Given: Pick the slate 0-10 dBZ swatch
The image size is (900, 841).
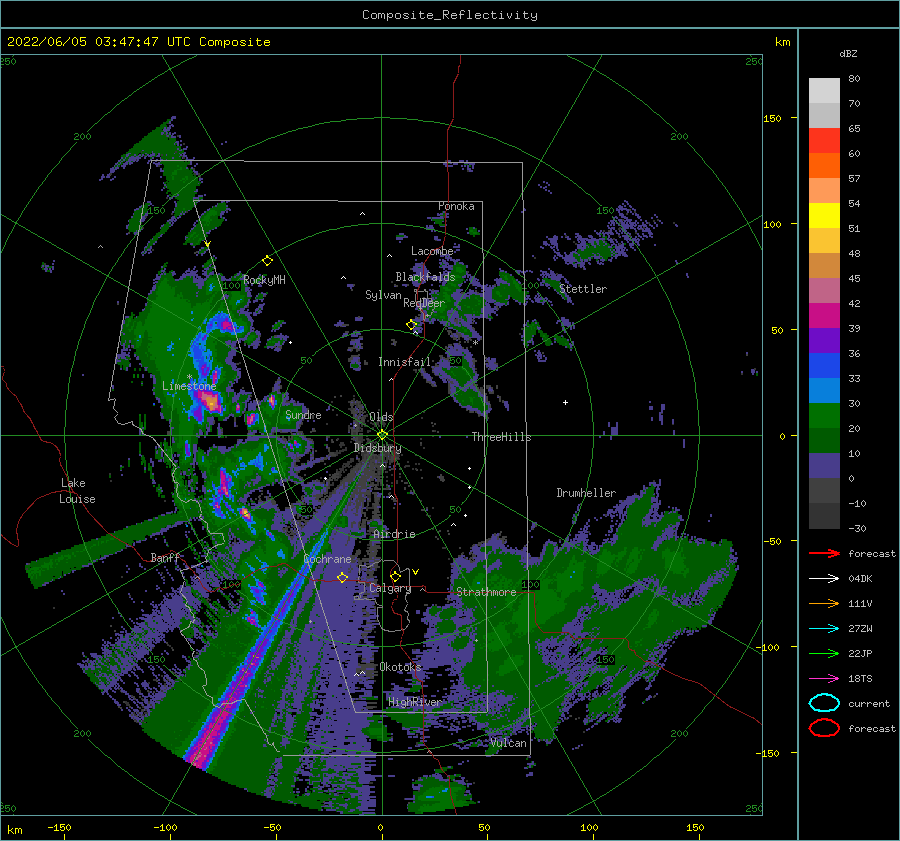Looking at the screenshot, I should [824, 466].
